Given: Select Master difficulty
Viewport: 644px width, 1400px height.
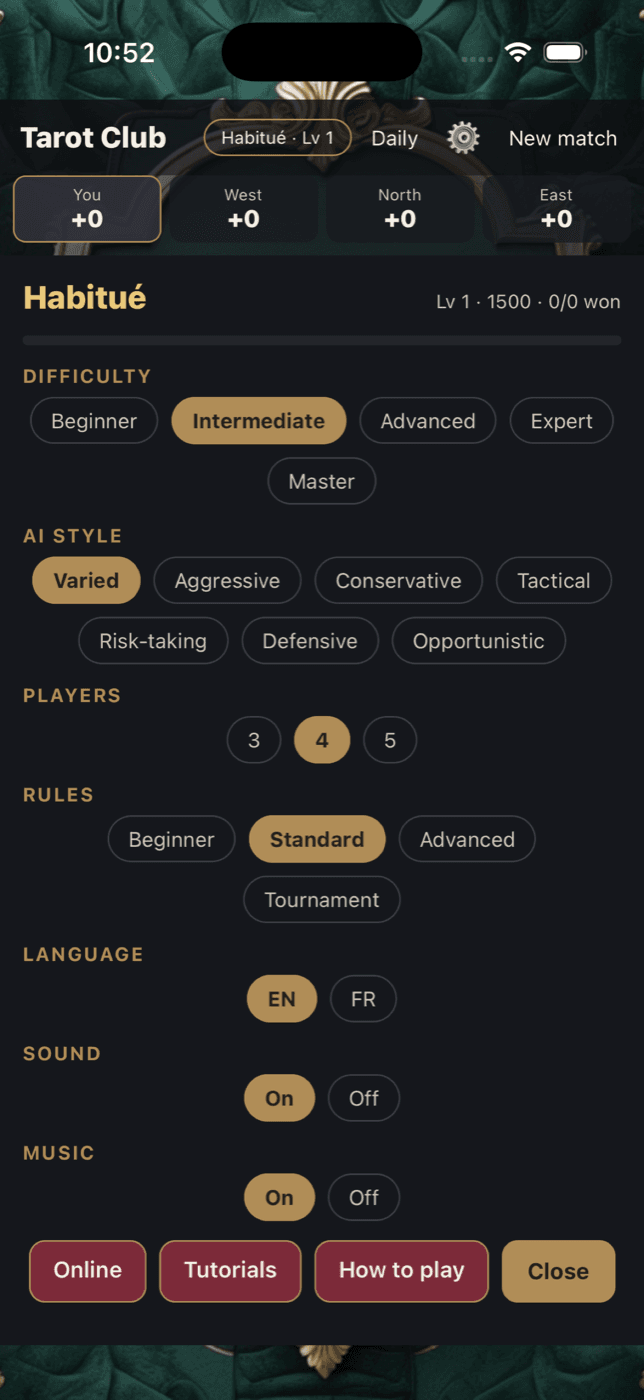Looking at the screenshot, I should click(x=322, y=481).
